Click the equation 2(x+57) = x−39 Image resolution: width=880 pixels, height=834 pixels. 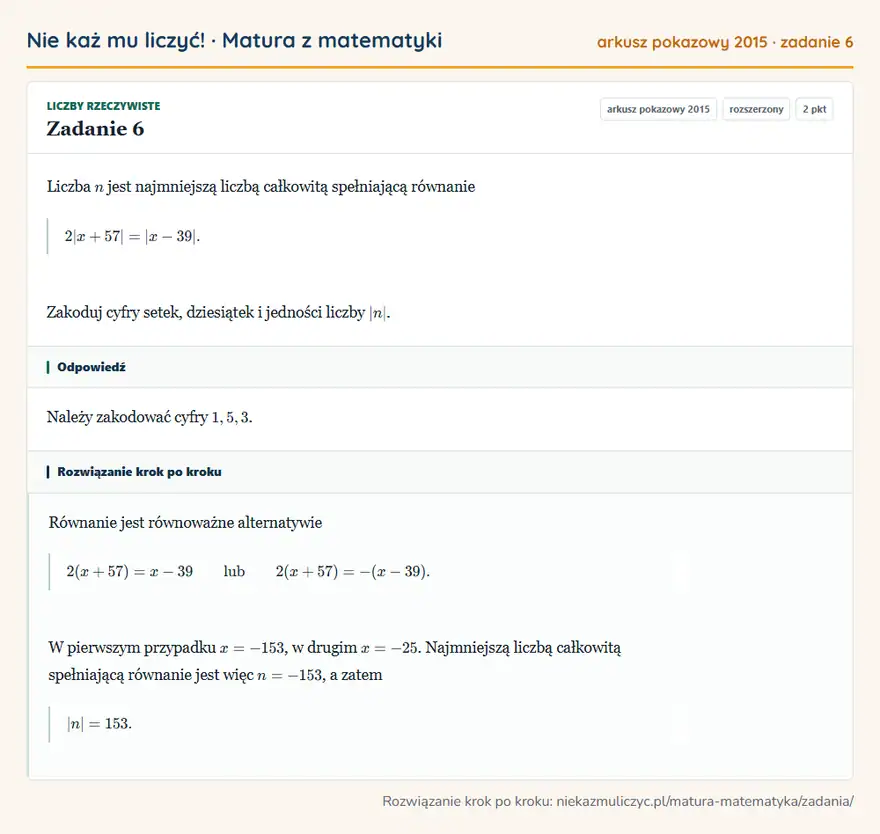pyautogui.click(x=130, y=571)
